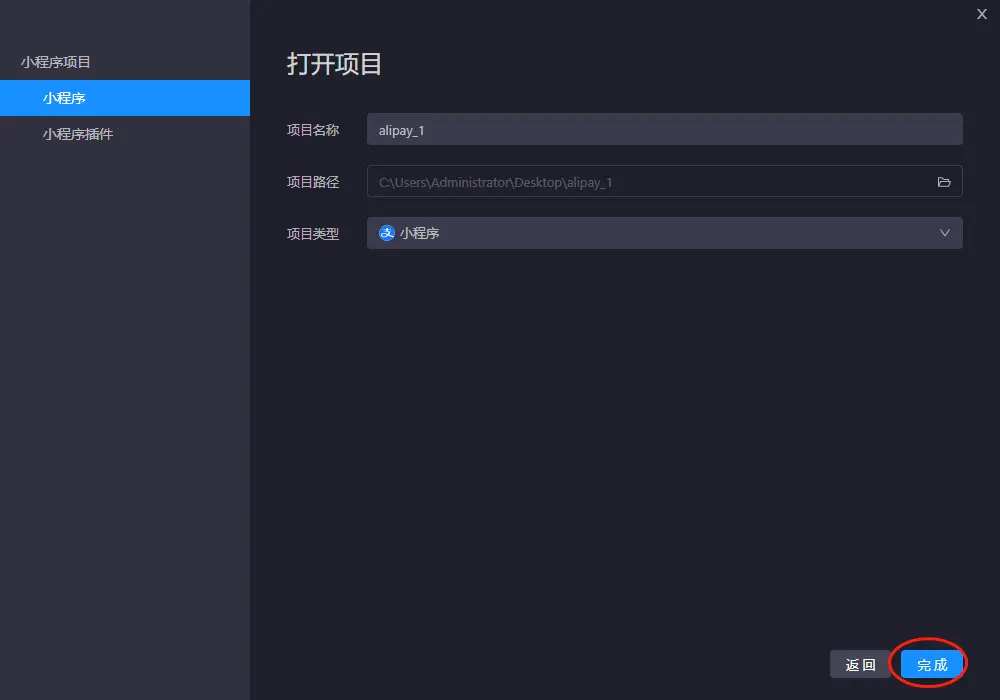Click the 项目名称 input field
The image size is (1000, 700).
(665, 129)
